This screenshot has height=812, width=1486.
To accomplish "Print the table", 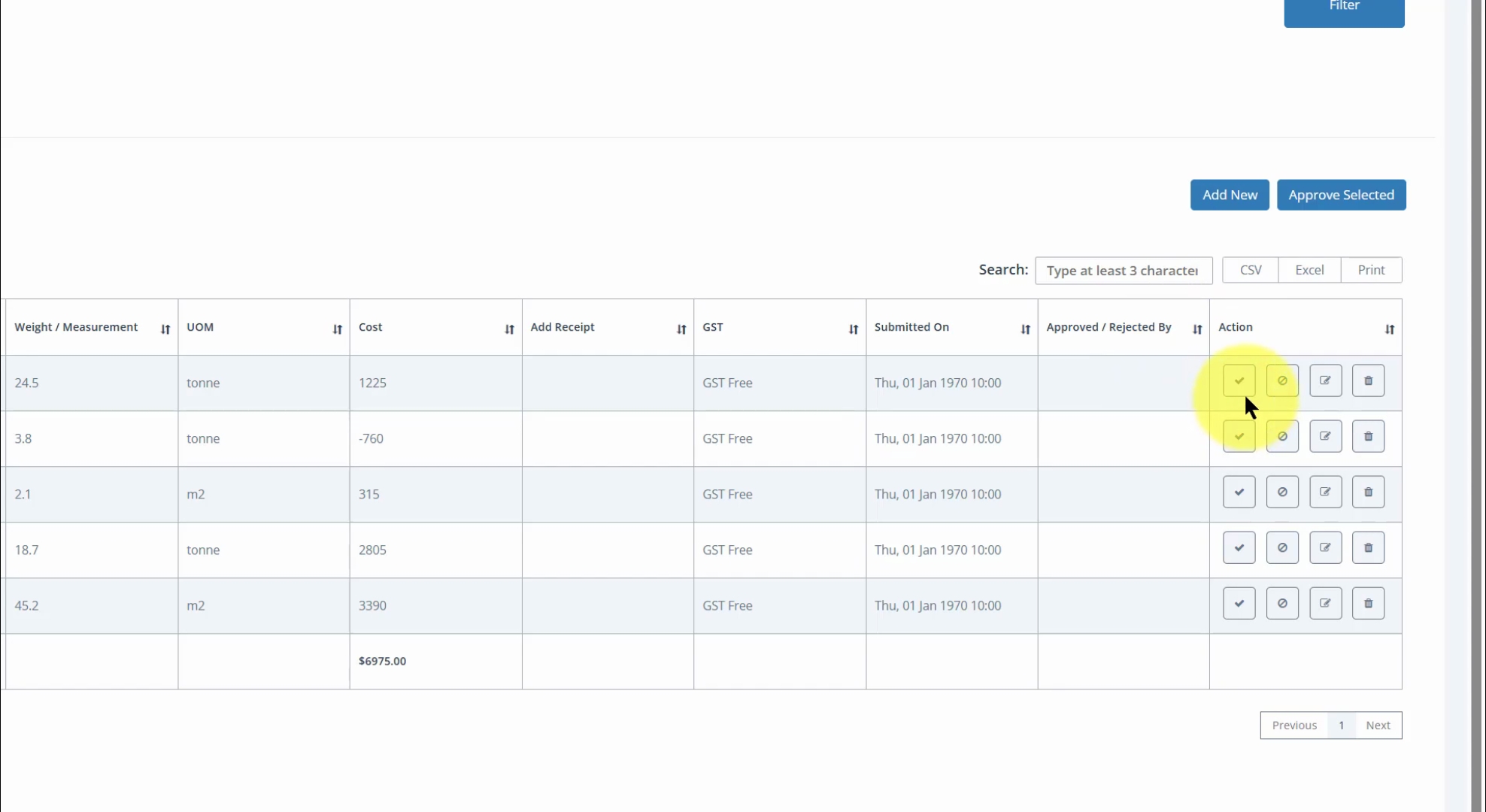I will [x=1370, y=270].
